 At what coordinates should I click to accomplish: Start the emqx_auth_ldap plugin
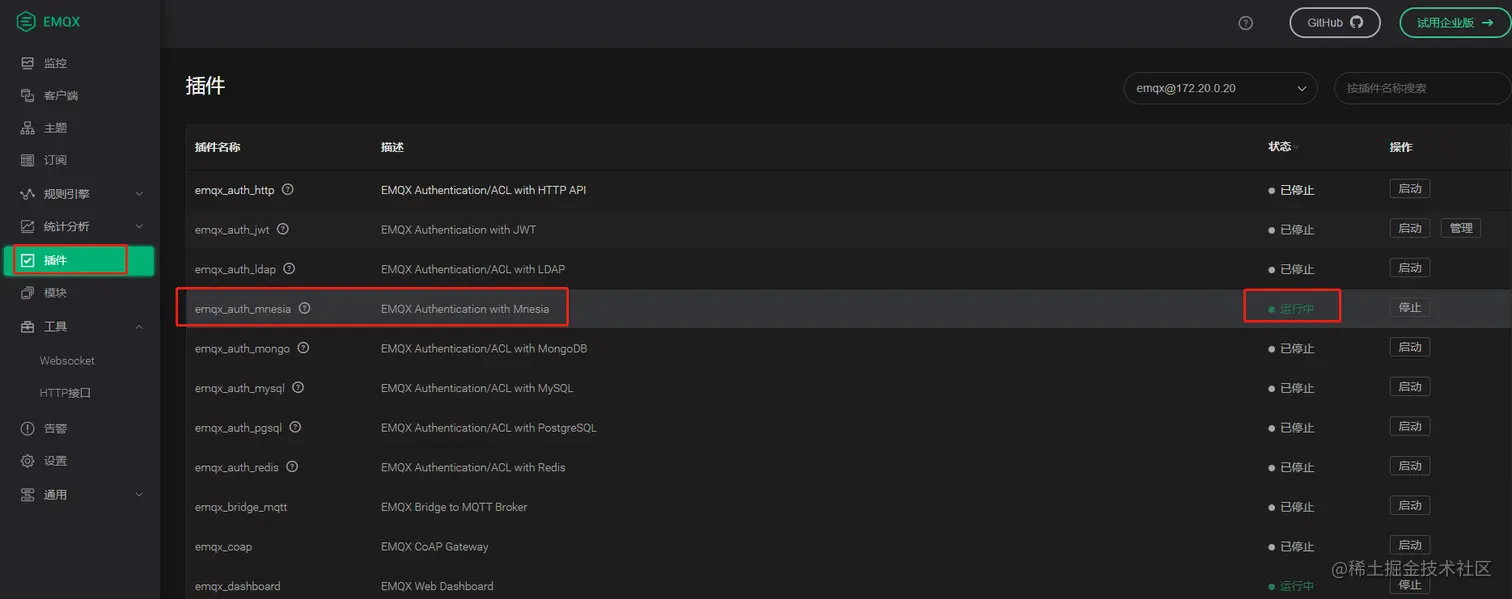tap(1410, 268)
